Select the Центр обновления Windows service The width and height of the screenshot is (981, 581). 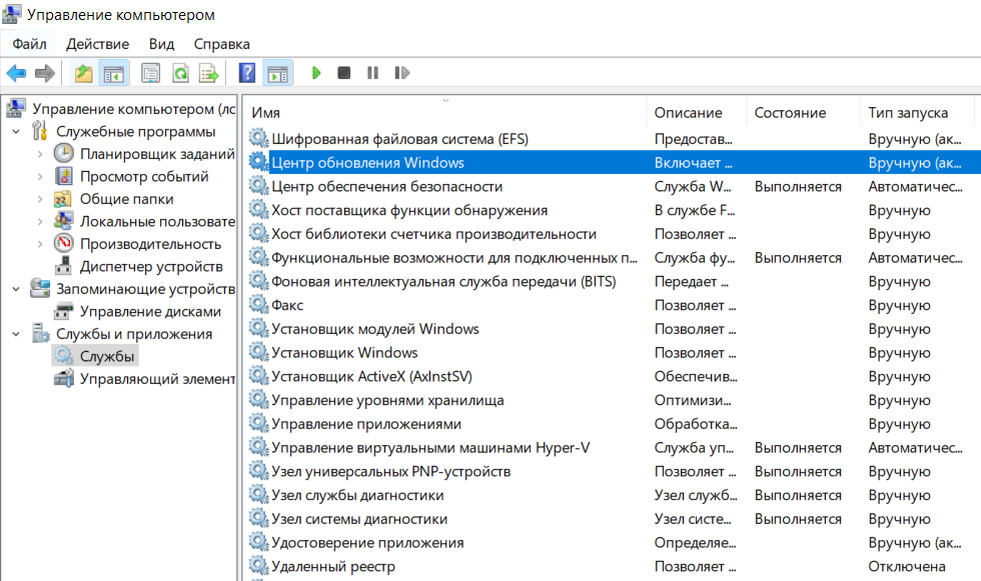(613, 163)
